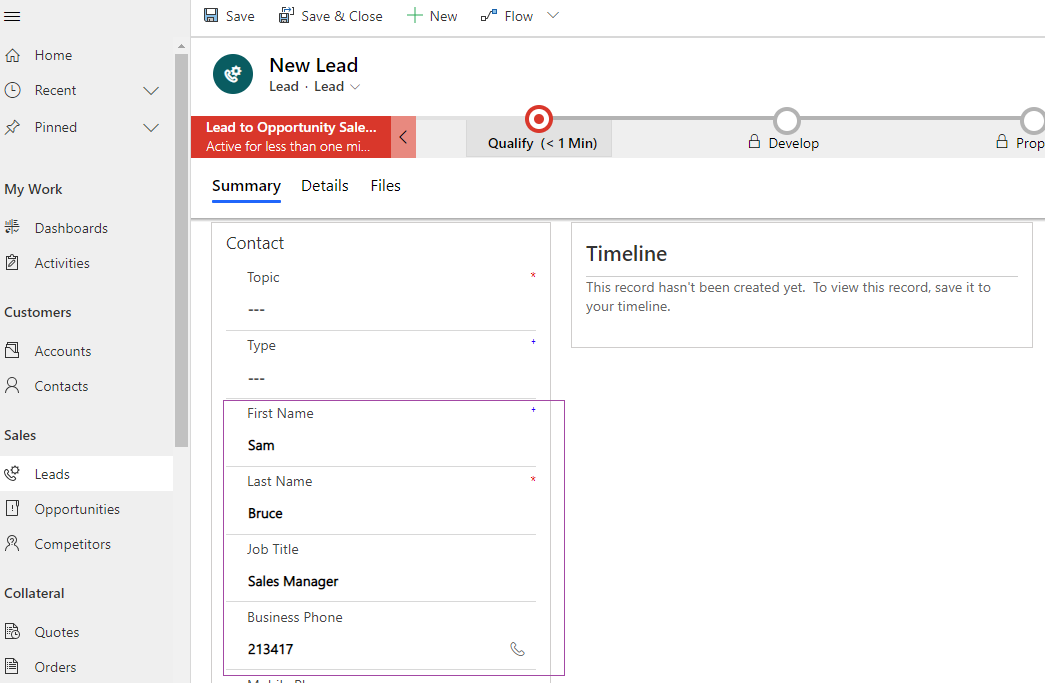Click the Opportunities icon in sidebar
This screenshot has height=683, width=1045.
click(x=12, y=508)
